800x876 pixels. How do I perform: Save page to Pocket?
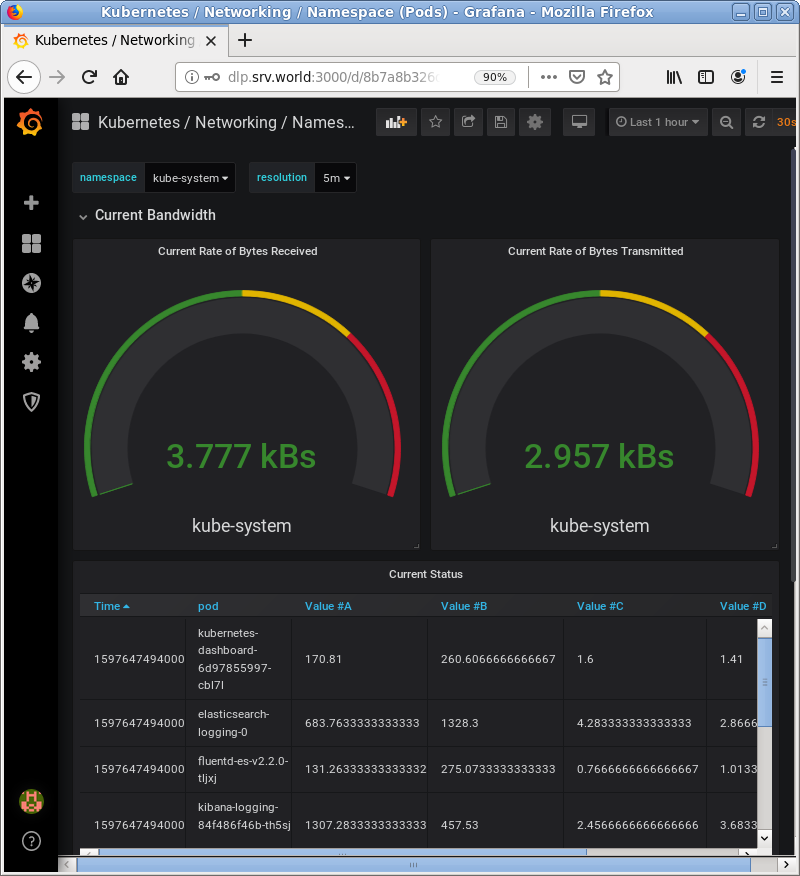click(x=577, y=77)
